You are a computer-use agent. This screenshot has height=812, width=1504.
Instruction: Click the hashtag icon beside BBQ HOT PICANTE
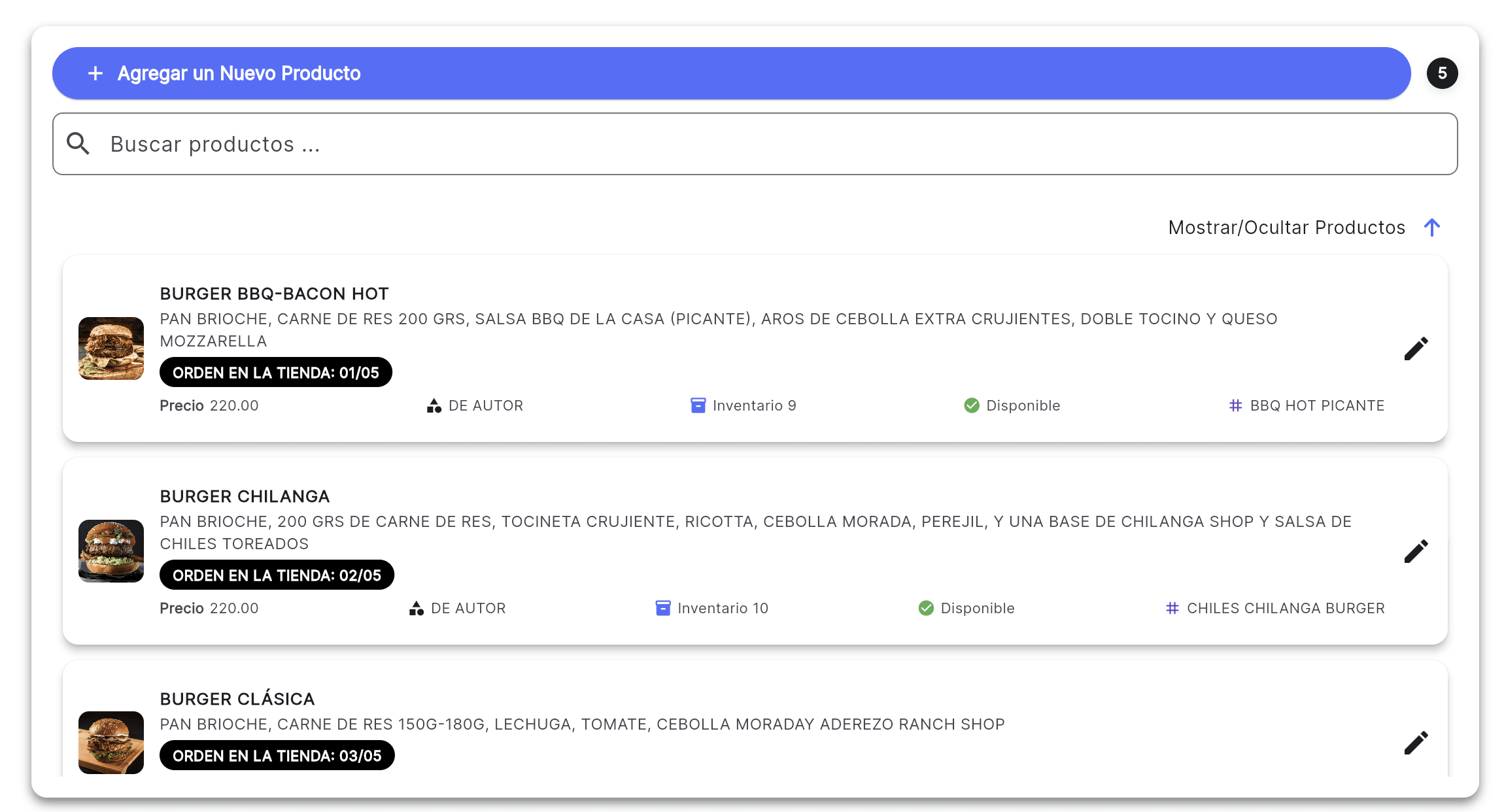(x=1235, y=405)
